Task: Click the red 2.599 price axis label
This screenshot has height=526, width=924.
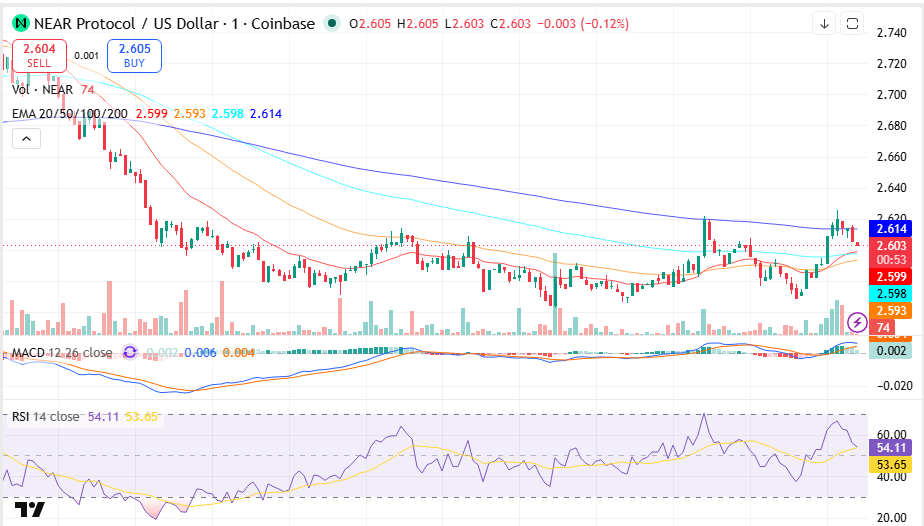Action: [x=890, y=276]
